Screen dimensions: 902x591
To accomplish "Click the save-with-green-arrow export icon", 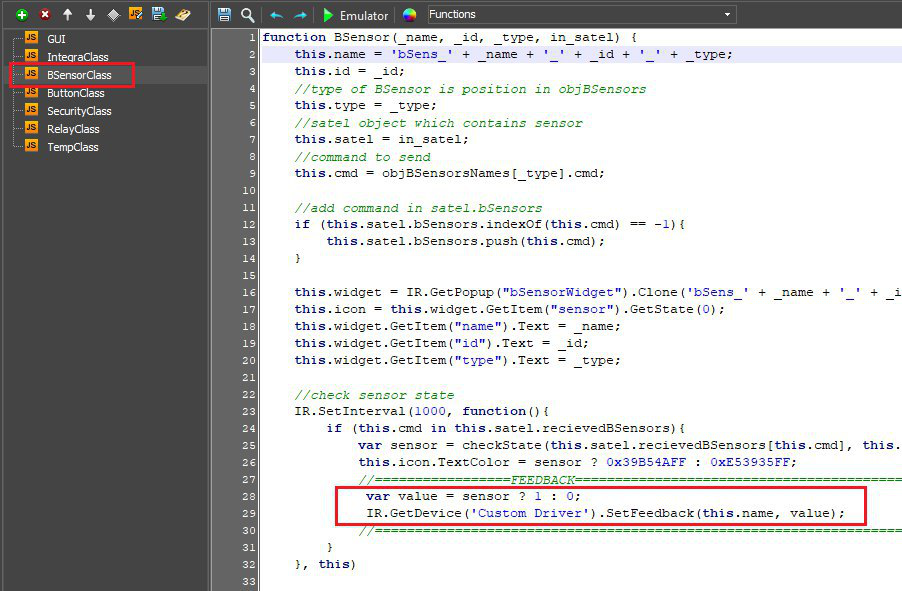I will [159, 15].
